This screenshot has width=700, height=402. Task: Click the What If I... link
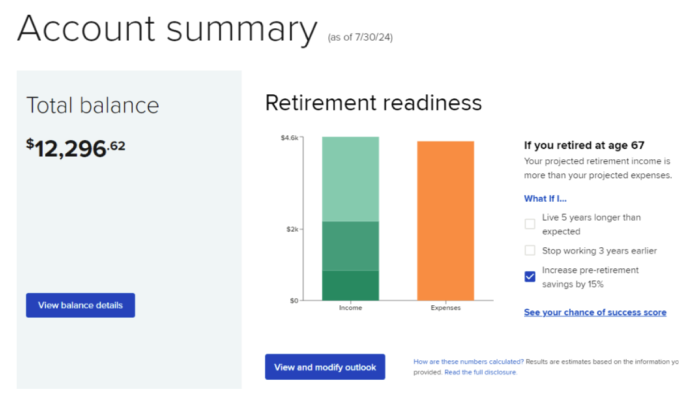coord(545,198)
